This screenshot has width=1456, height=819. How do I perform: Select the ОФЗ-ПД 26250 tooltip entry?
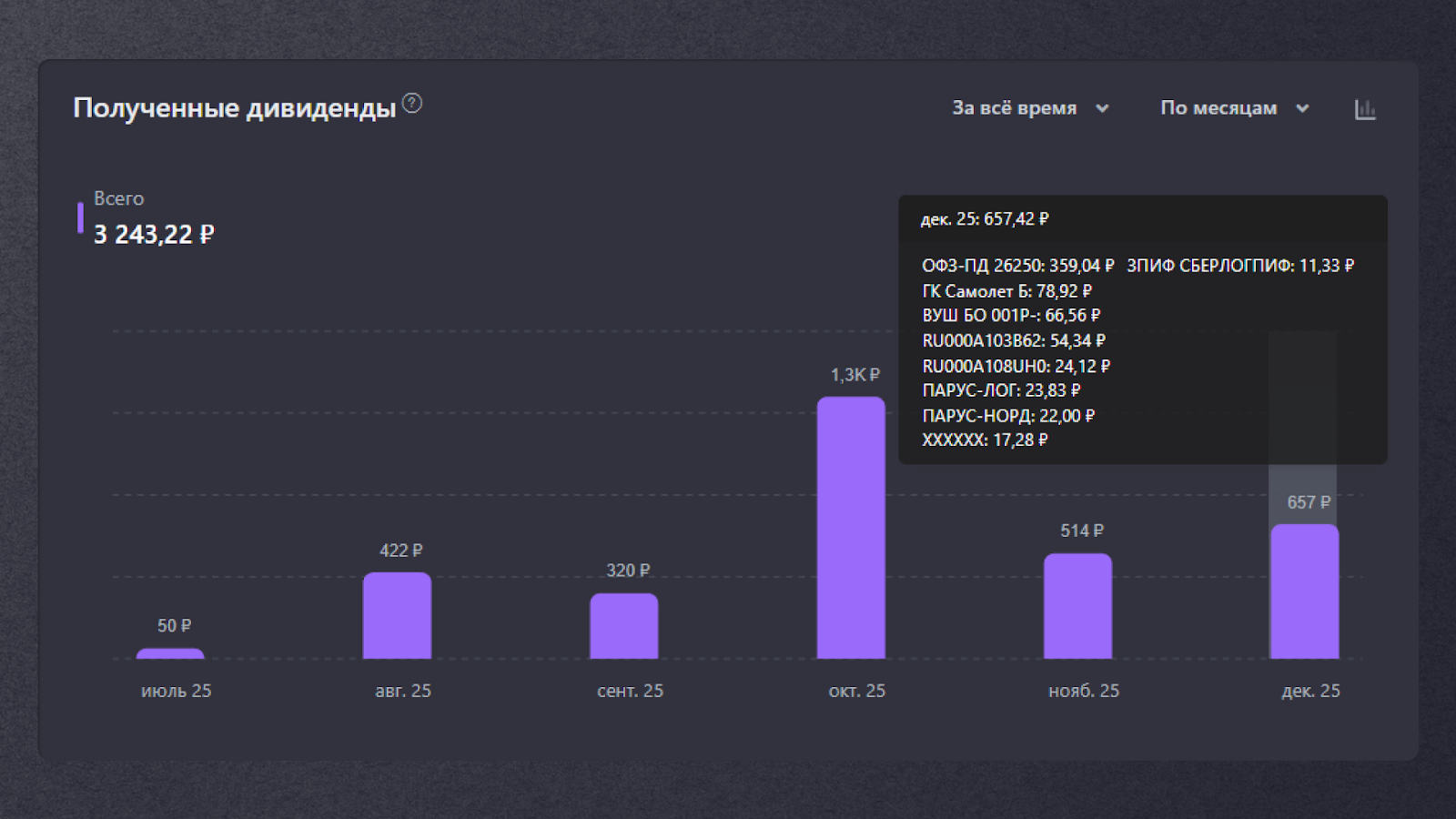click(1017, 266)
